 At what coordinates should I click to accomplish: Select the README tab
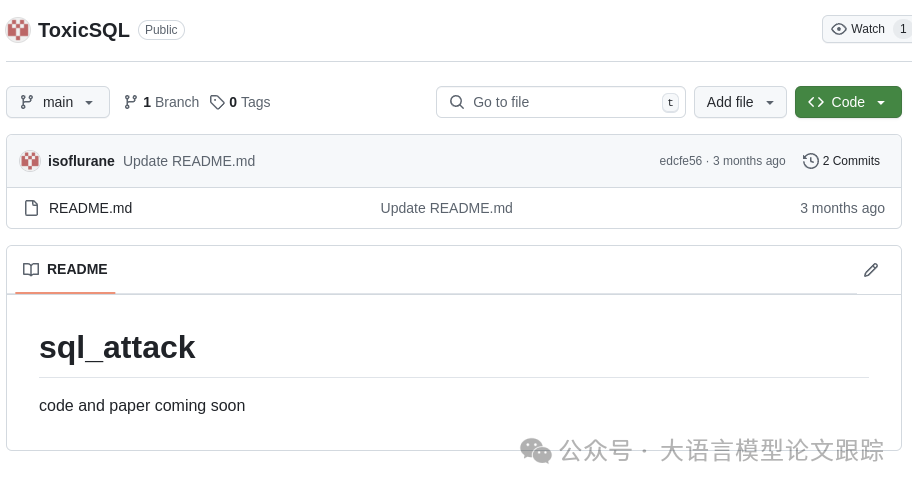pos(66,270)
